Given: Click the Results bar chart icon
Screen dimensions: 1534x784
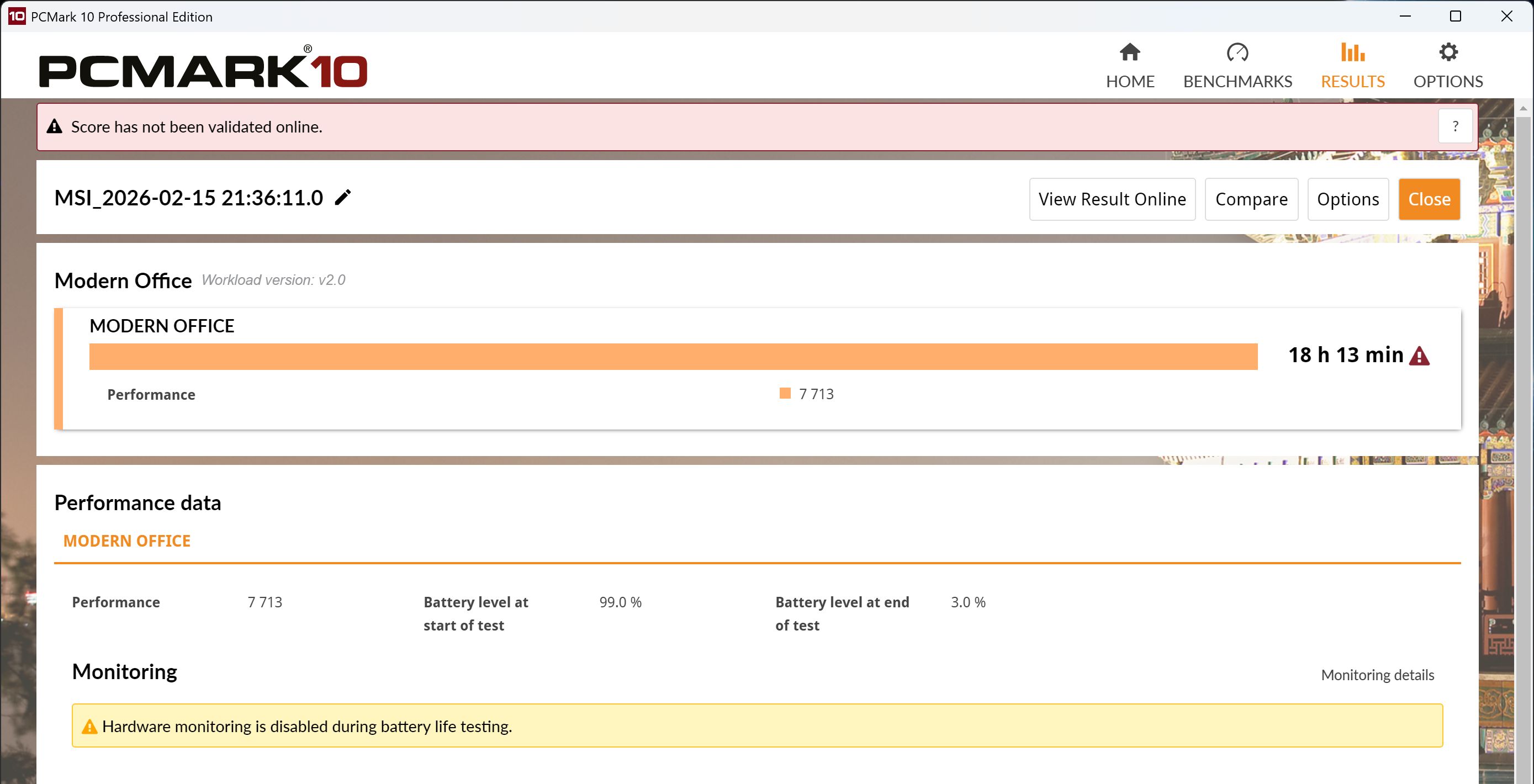Looking at the screenshot, I should pyautogui.click(x=1352, y=52).
